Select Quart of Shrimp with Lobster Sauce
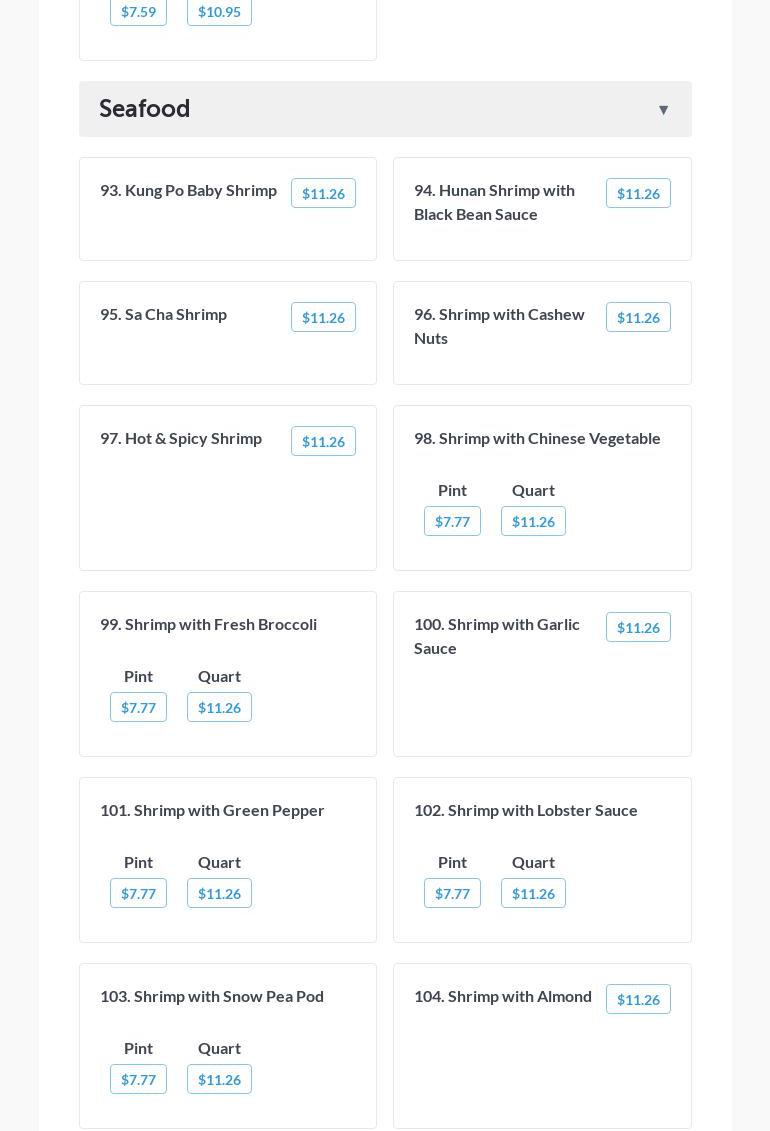 (x=533, y=894)
